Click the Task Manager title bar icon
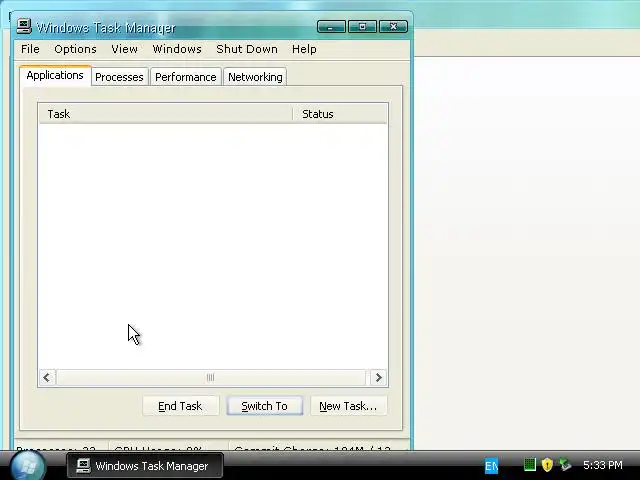This screenshot has width=640, height=480. tap(24, 27)
